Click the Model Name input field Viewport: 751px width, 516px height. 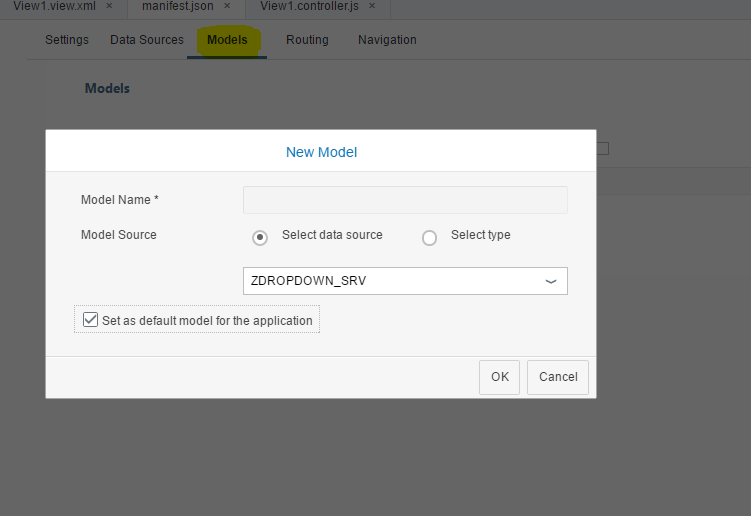405,200
